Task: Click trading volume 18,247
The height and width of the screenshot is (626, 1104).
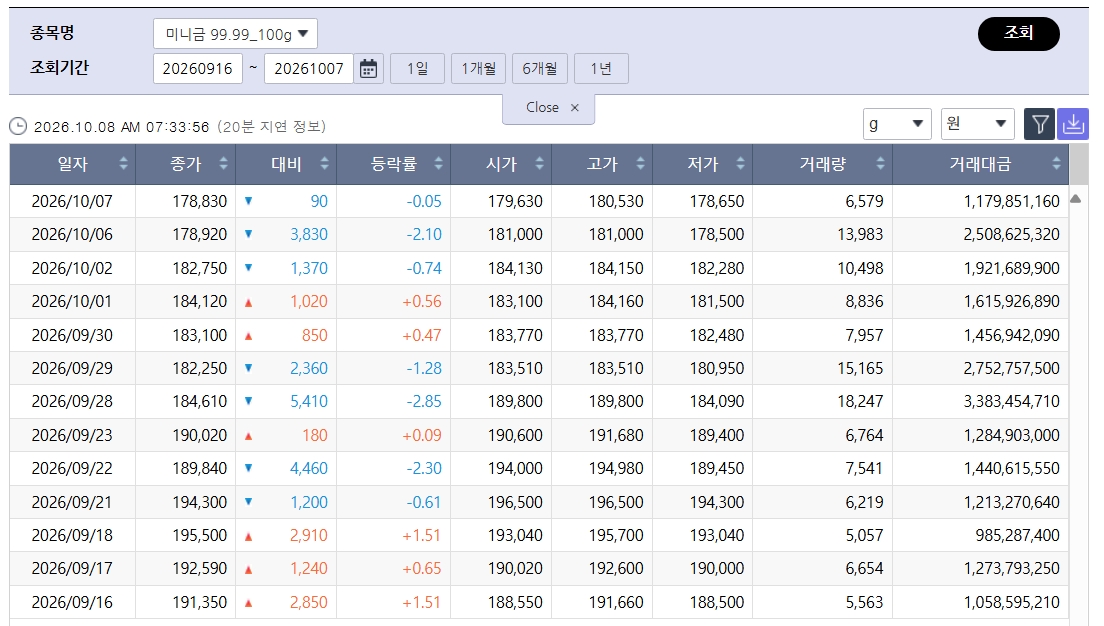Action: point(860,401)
